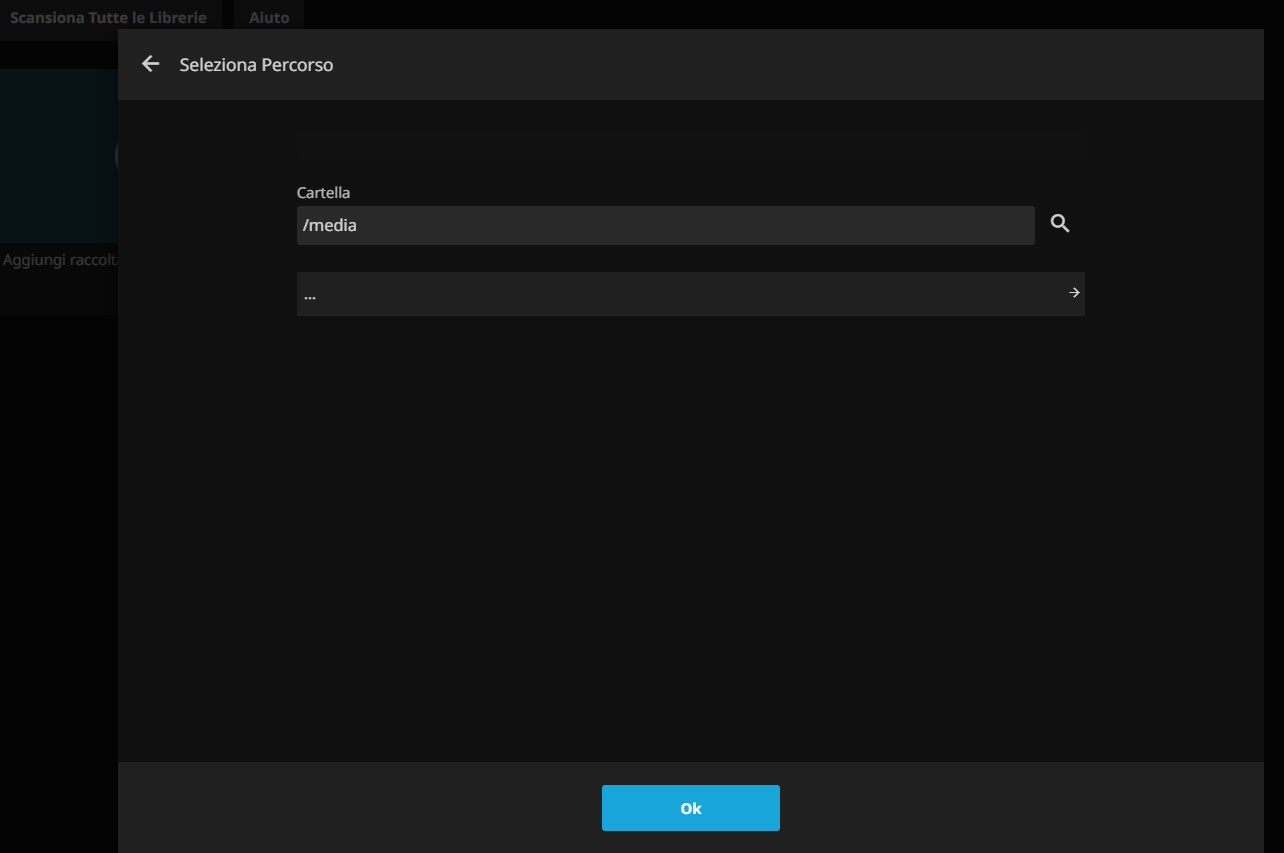Viewport: 1284px width, 853px height.
Task: Click the 'Seleziona Percorso' dialog title
Action: click(x=256, y=65)
